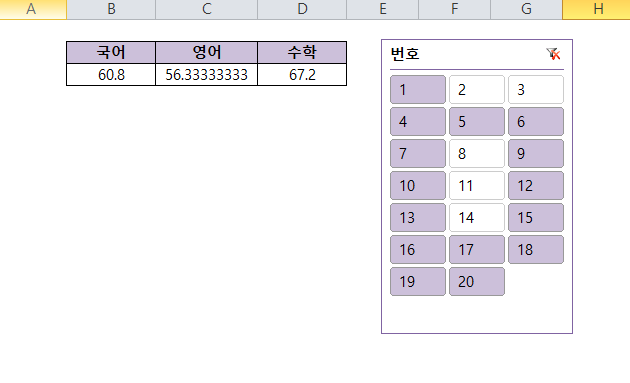Clear the 번호 slicer filter
Screen dimensions: 630x383
point(554,54)
